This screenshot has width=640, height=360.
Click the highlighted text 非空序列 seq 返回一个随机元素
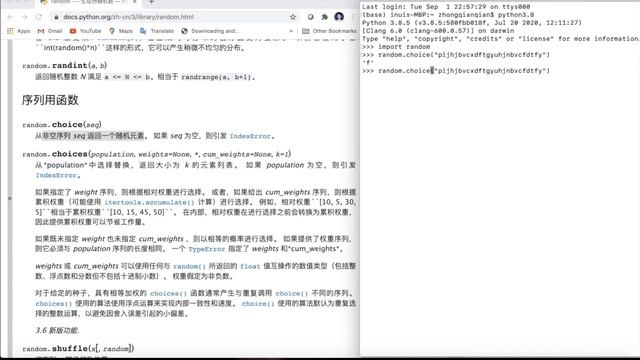(x=93, y=136)
